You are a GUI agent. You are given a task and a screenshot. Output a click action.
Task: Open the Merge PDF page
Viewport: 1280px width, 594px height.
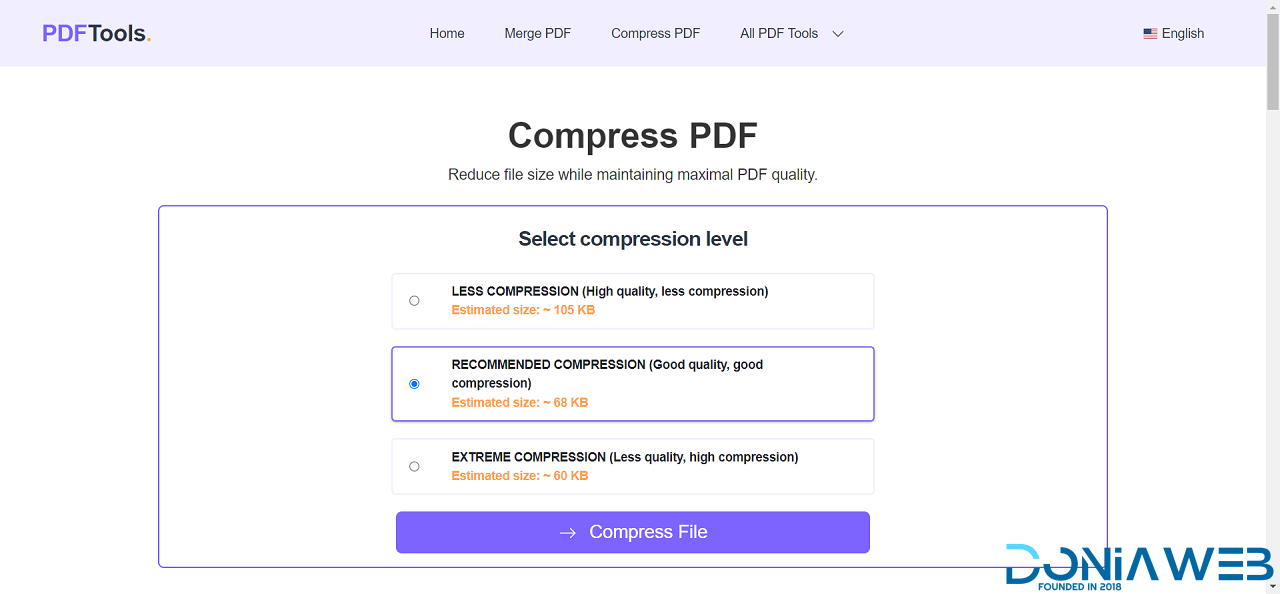(x=538, y=33)
